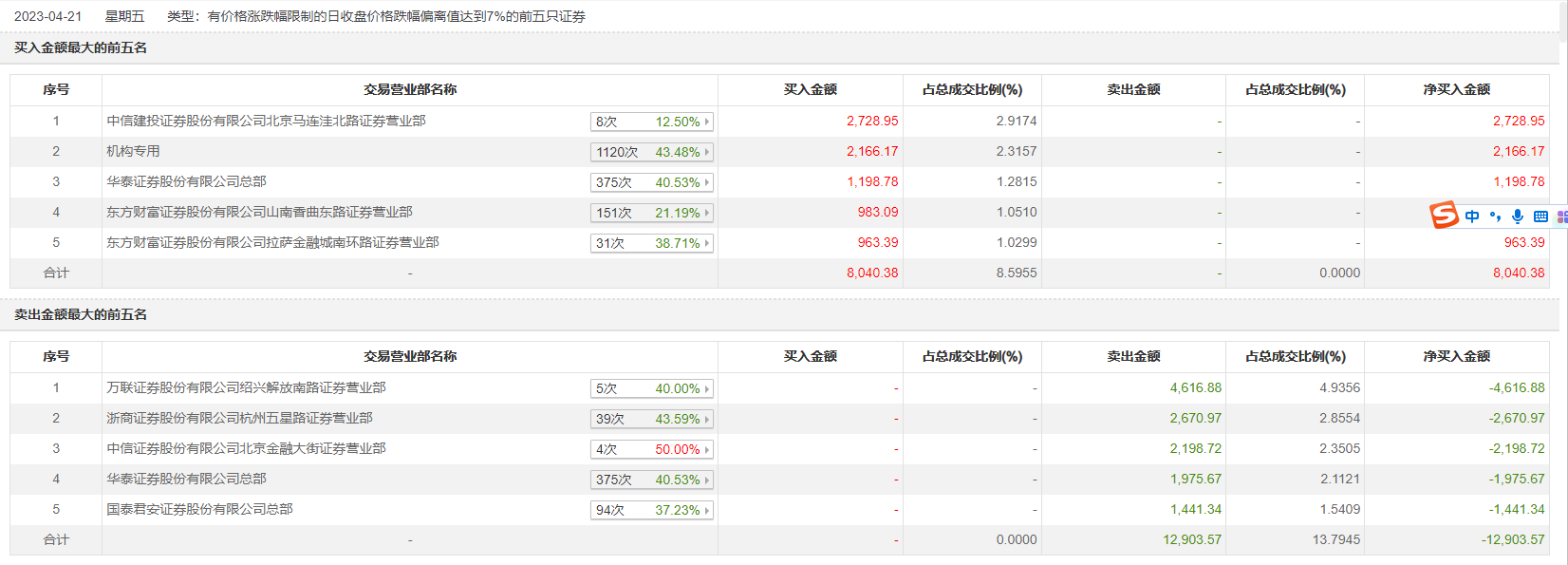1568x565 pixels.
Task: Expand the 4次 50.00% stats box
Action: 651,449
